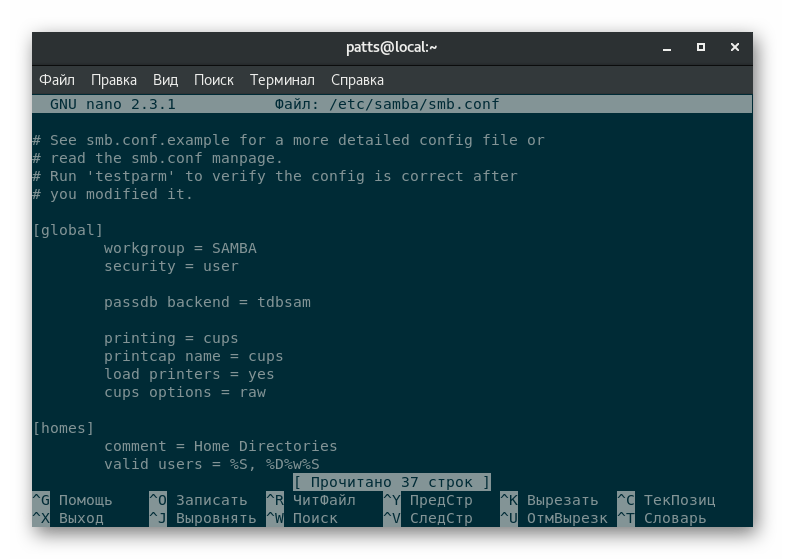Place cursor on the valid users line
This screenshot has width=785, height=559.
212,464
